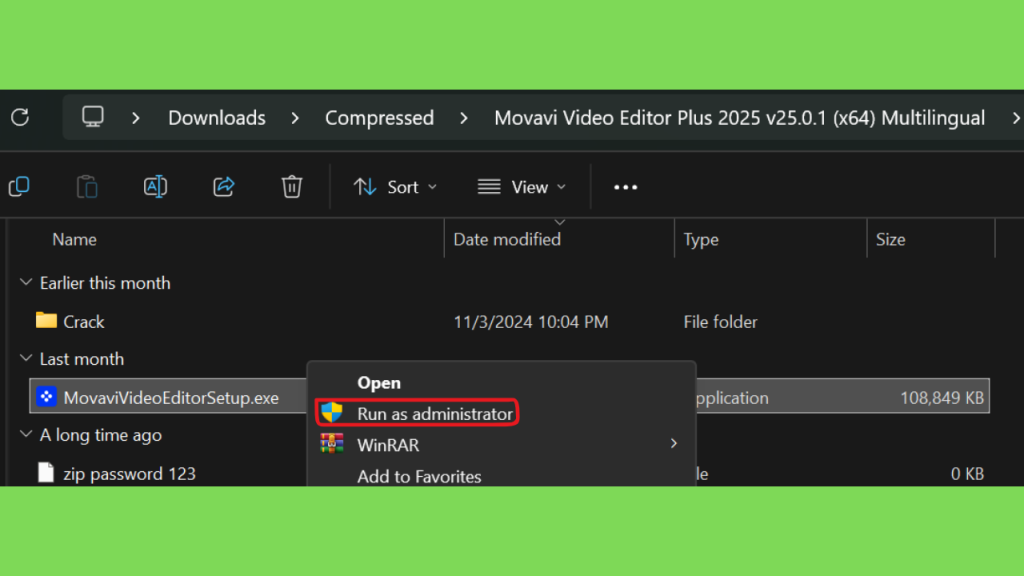The image size is (1024, 576).
Task: Select the MovaviVideoEditorSetup.exe file name
Action: click(171, 398)
